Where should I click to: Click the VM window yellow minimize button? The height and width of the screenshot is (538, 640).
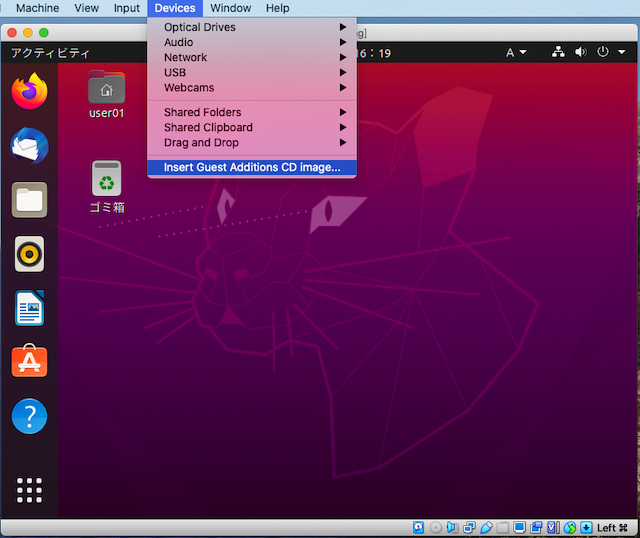(28, 33)
